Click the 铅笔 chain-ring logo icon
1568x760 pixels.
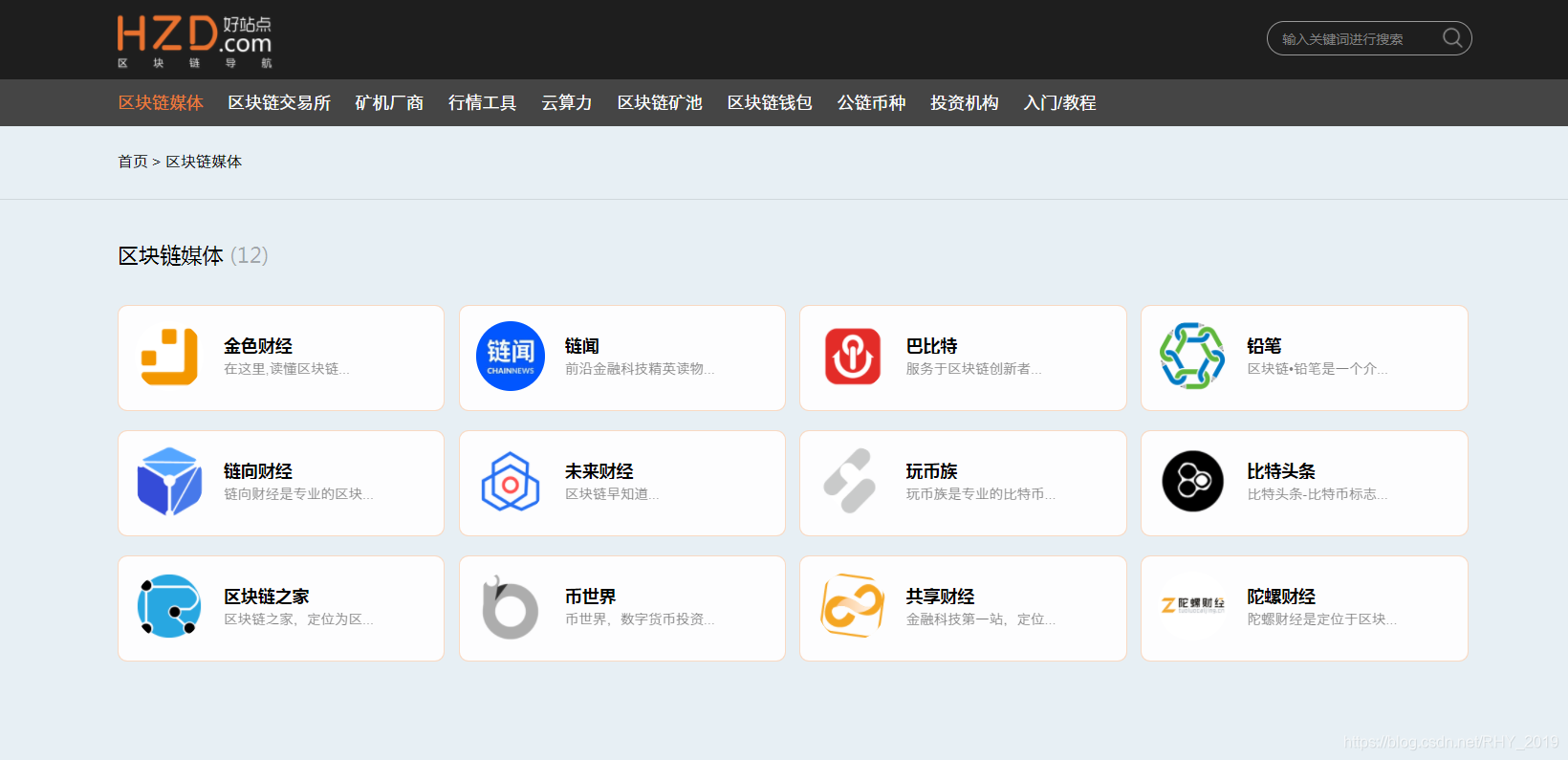pyautogui.click(x=1192, y=357)
